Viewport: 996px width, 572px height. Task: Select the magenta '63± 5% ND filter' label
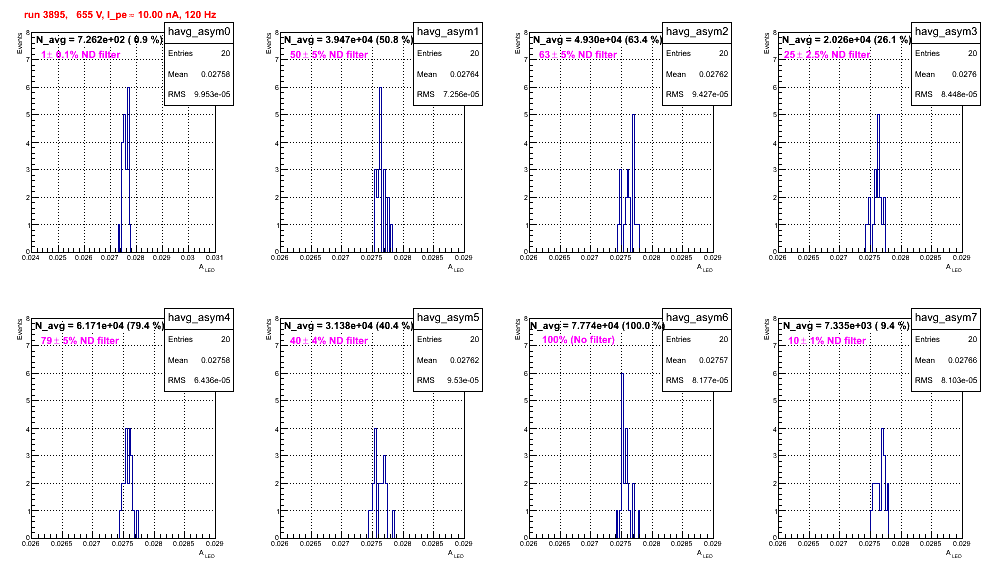pos(578,55)
